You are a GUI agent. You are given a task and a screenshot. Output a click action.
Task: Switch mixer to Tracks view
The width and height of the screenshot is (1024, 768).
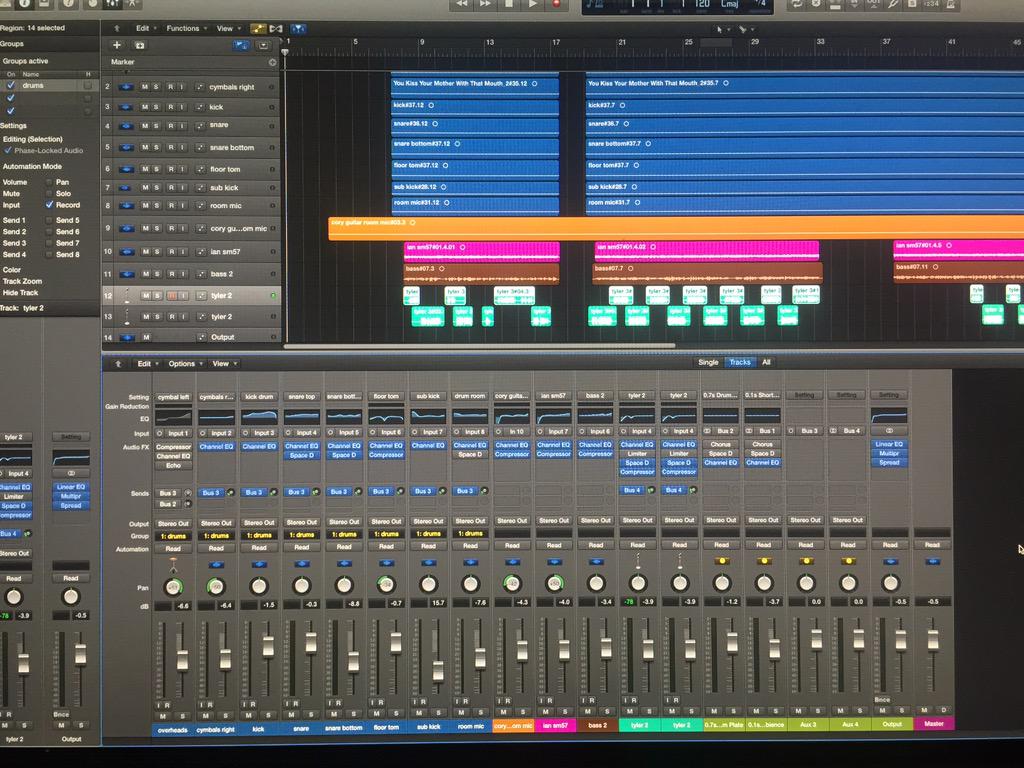coord(740,362)
